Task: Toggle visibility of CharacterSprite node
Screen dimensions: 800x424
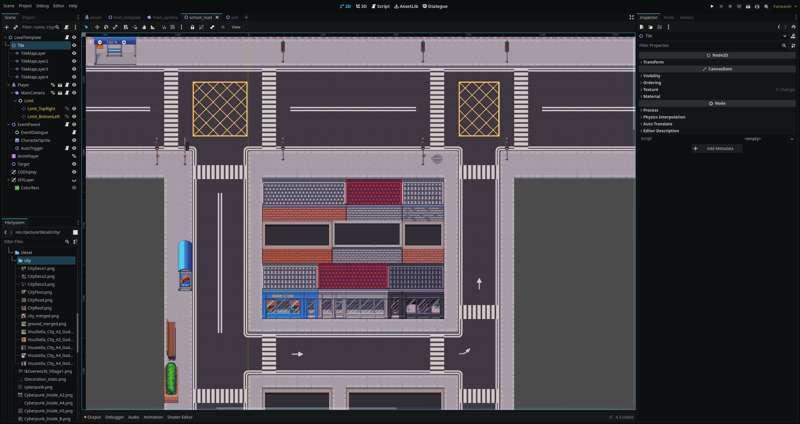Action: pyautogui.click(x=74, y=140)
